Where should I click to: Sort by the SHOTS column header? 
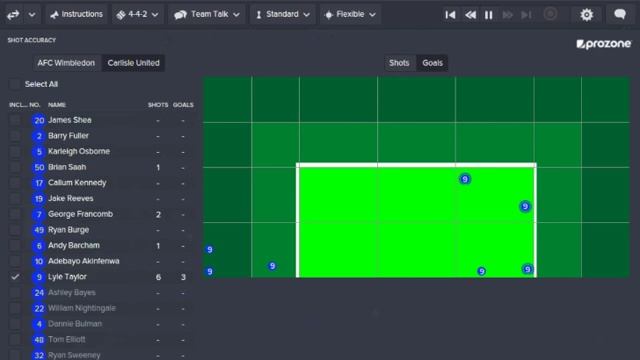[158, 105]
